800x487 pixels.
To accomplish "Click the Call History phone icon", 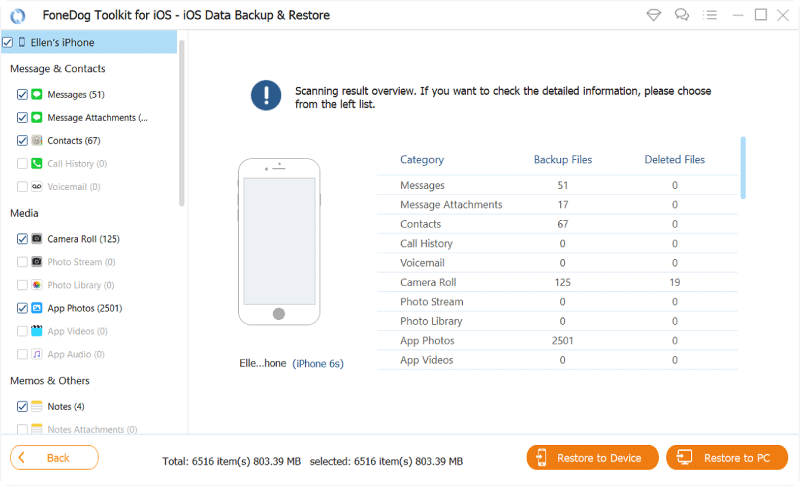I will [37, 164].
